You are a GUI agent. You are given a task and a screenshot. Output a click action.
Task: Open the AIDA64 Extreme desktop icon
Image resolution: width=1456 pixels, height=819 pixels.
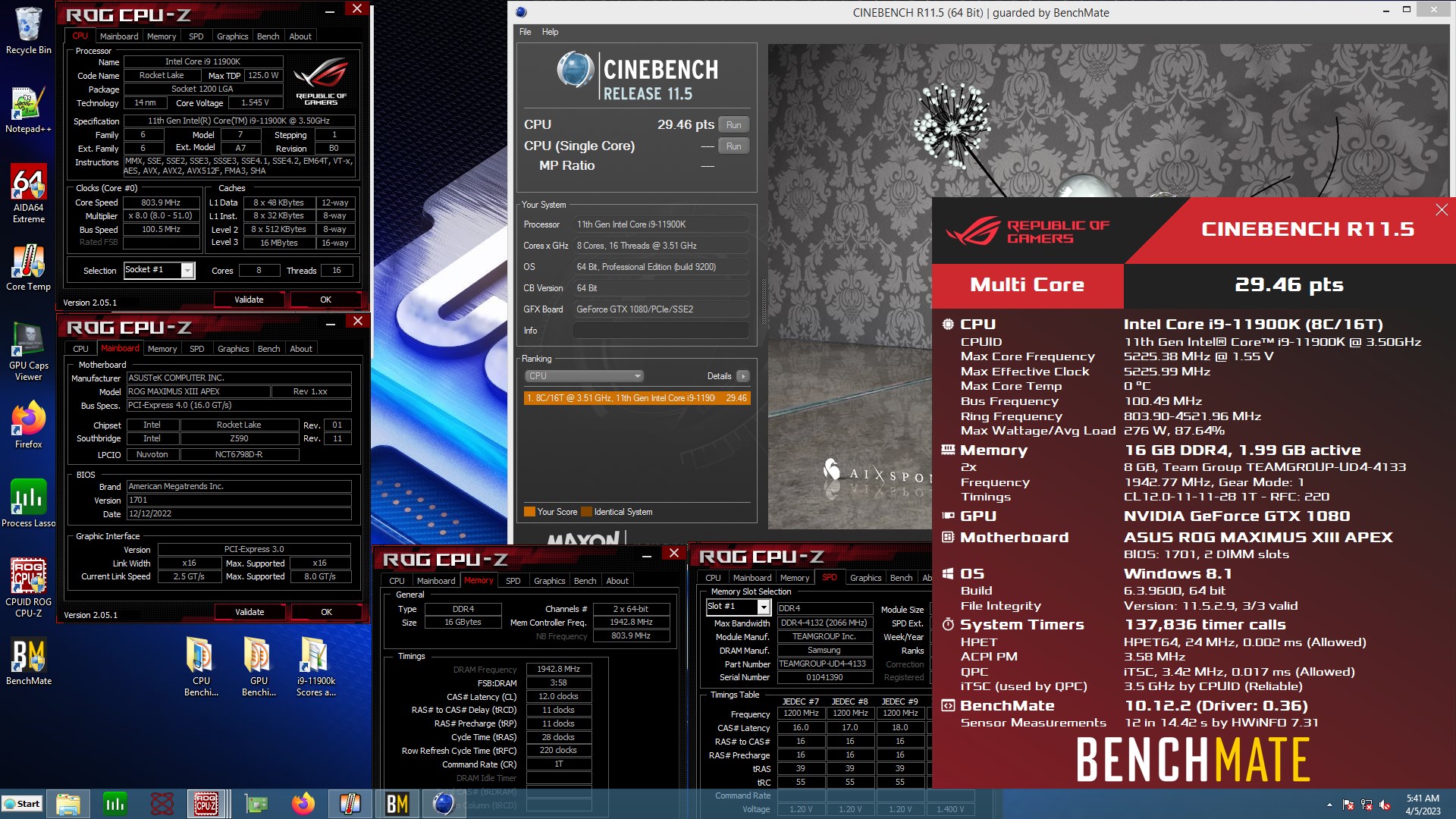[28, 193]
